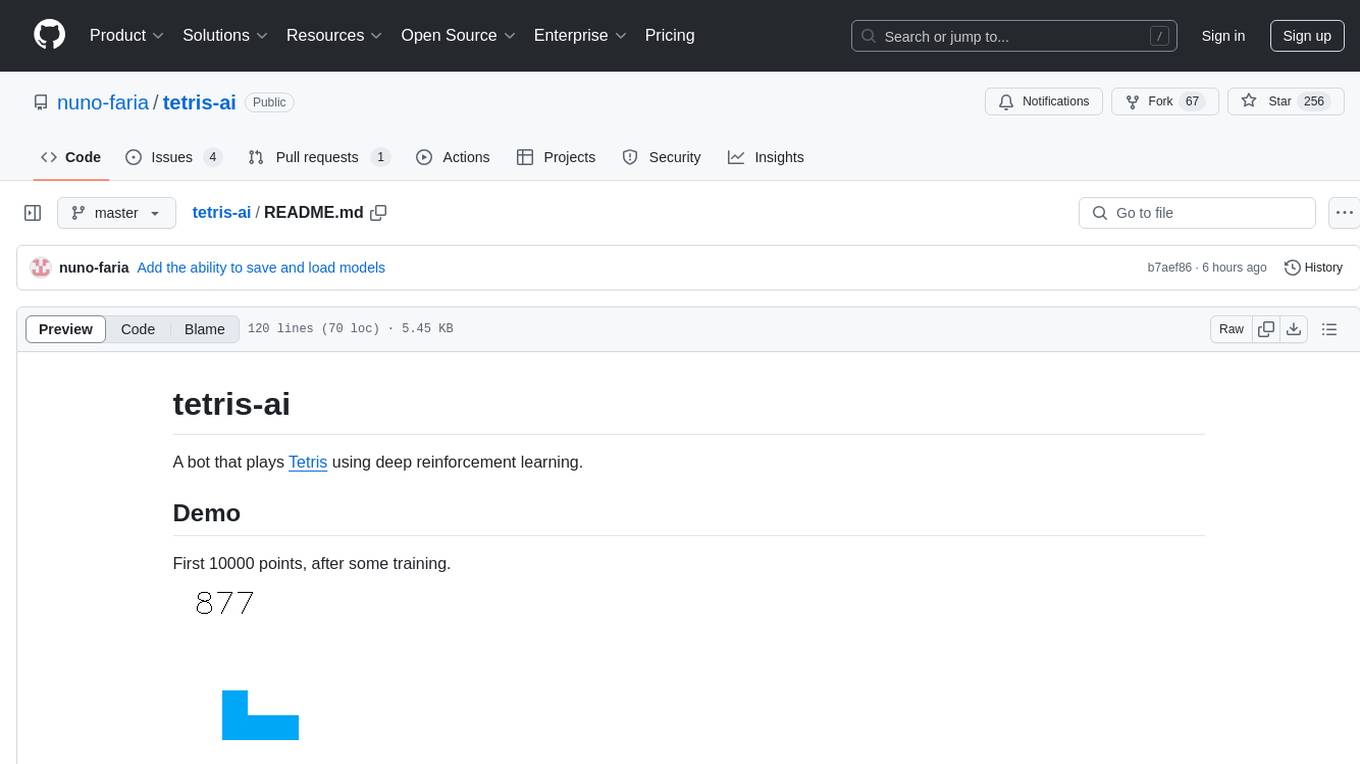1360x764 pixels.
Task: Open commit author nuno-faria
Action: coord(94,267)
